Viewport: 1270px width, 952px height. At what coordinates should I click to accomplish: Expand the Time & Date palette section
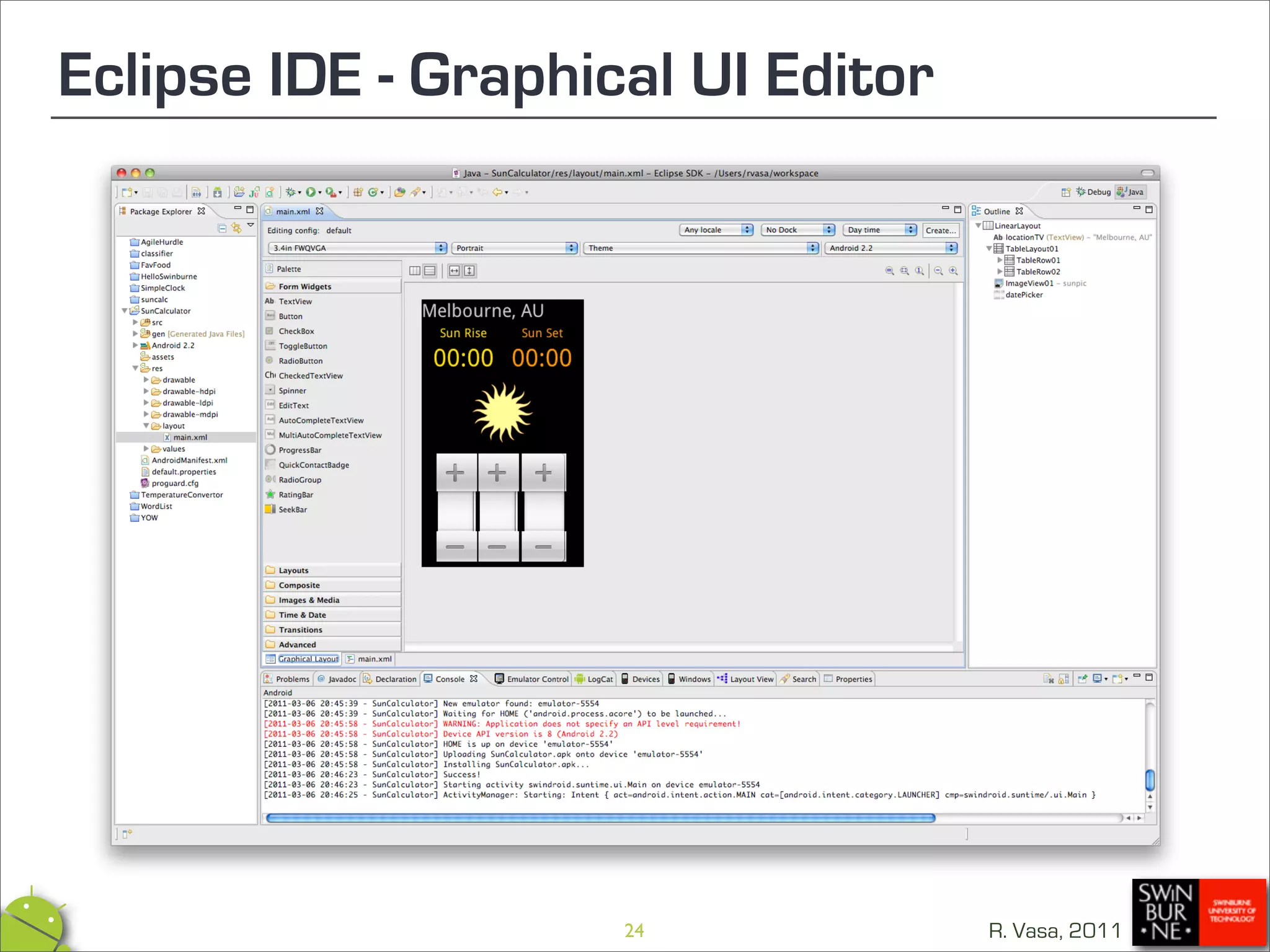click(332, 615)
